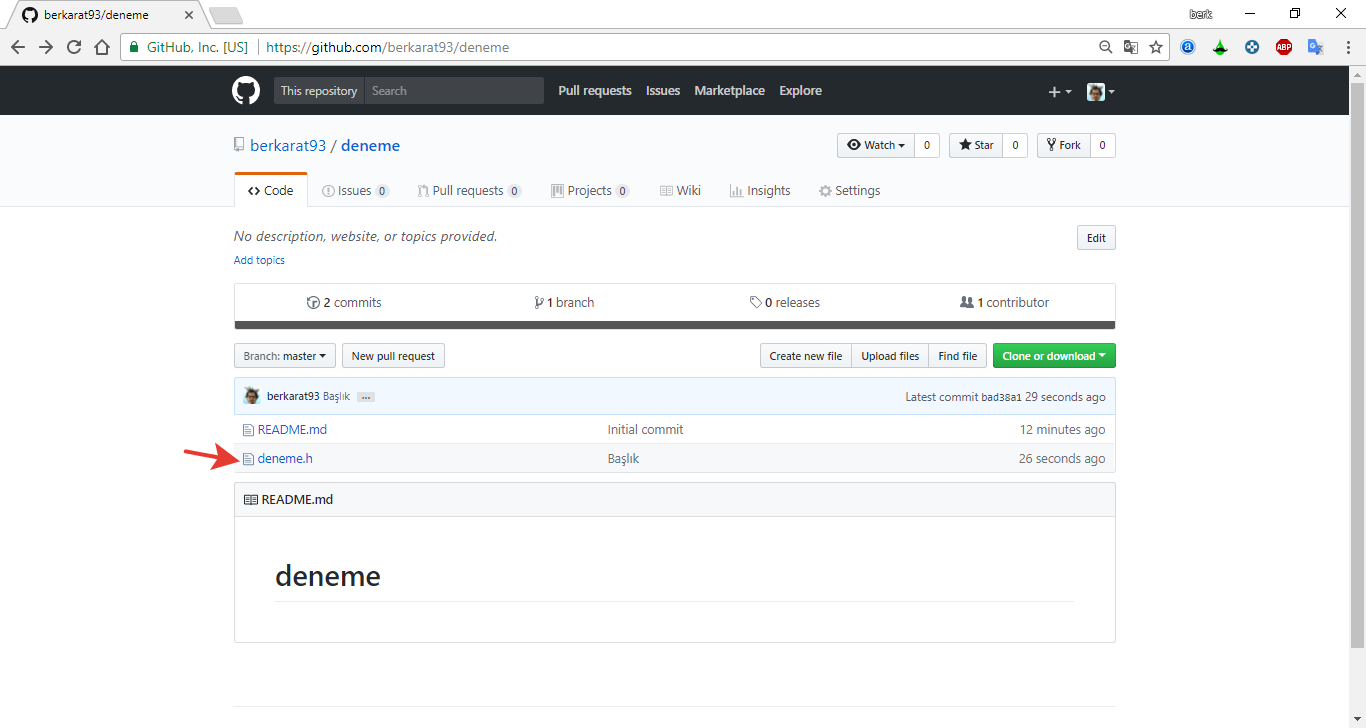Click Pull requests in the top navigation
Image resolution: width=1366 pixels, height=728 pixels.
[595, 91]
